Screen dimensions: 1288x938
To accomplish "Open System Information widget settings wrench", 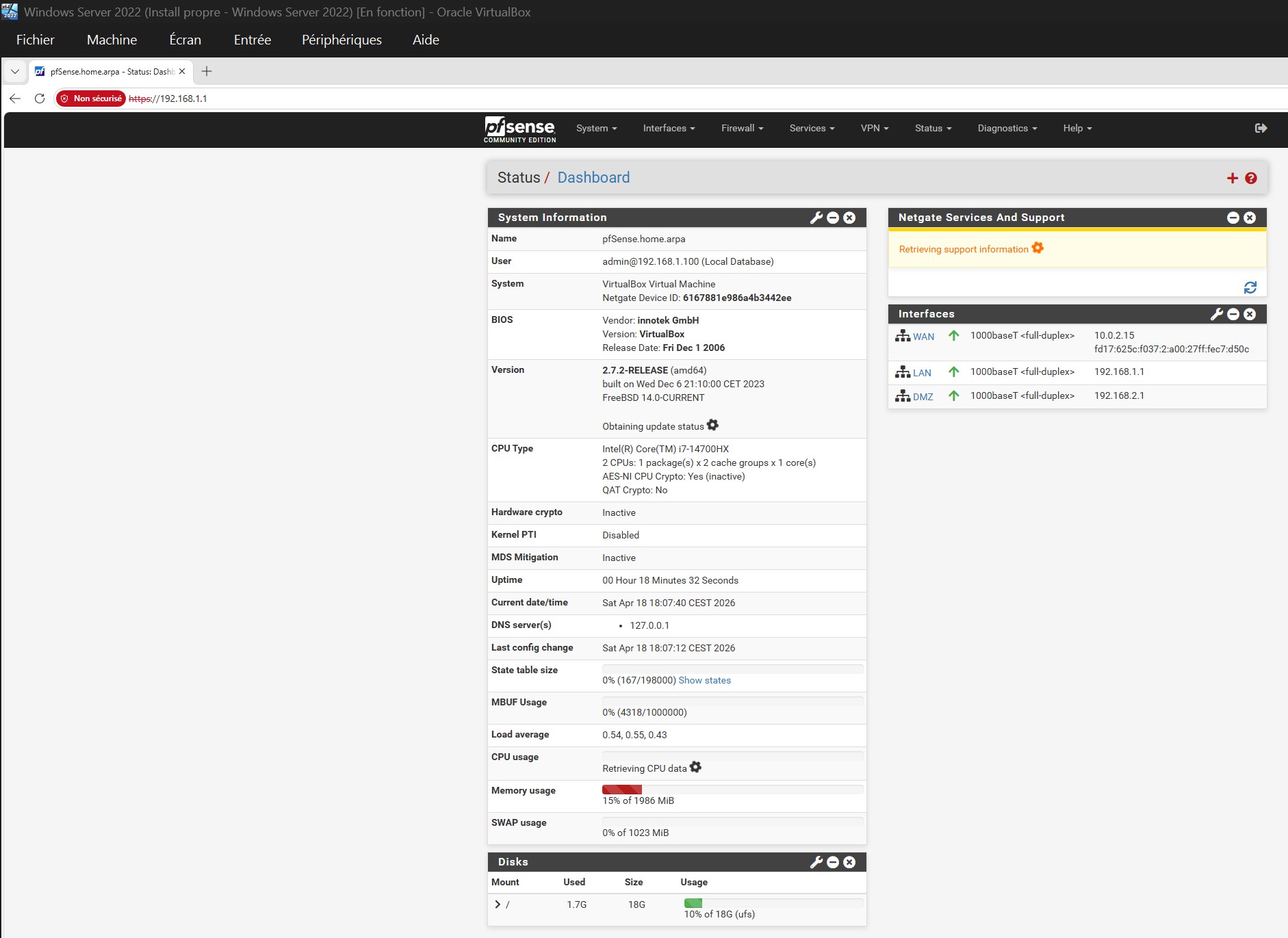I will [817, 218].
